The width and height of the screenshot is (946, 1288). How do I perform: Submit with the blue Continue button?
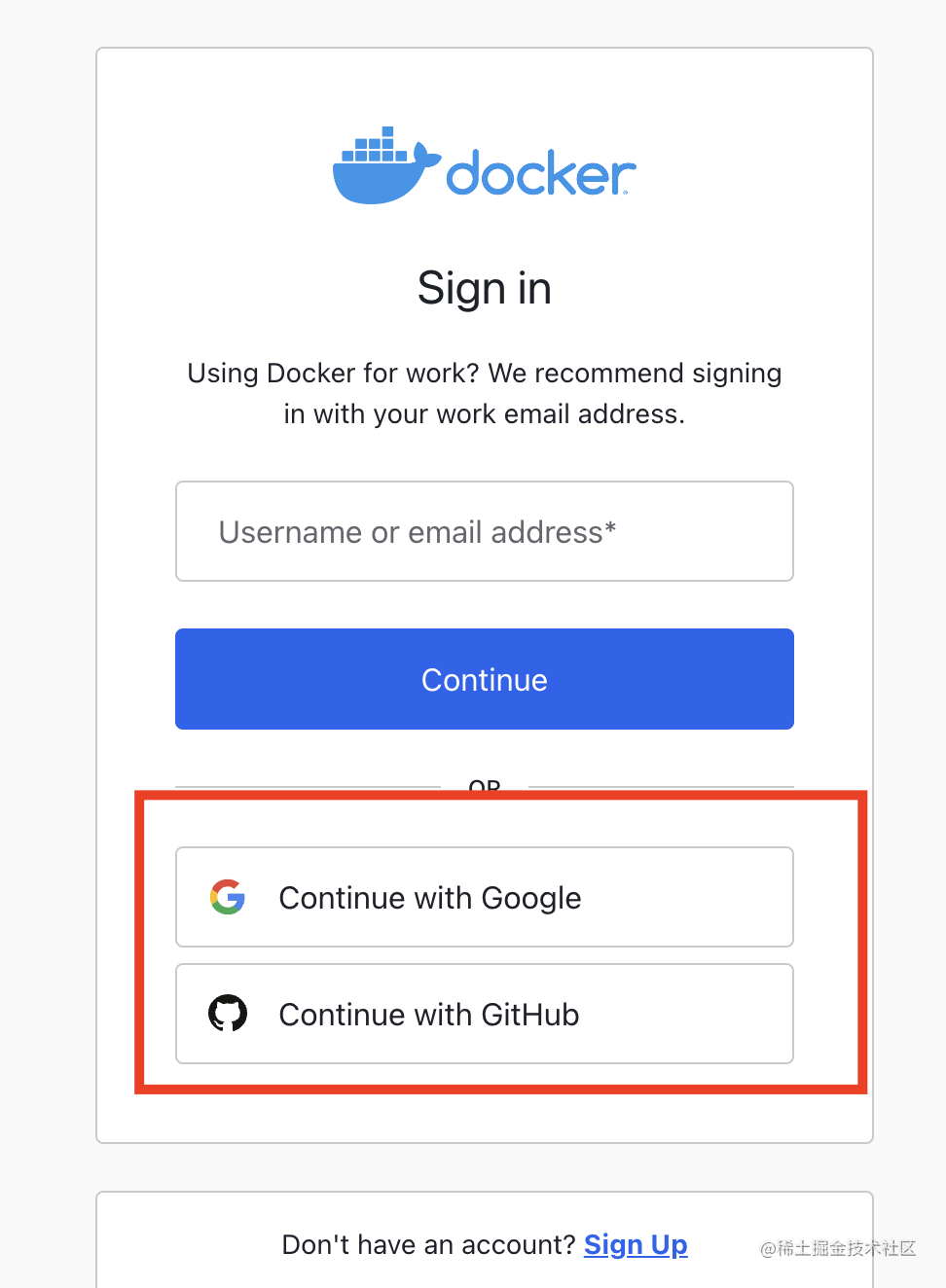point(485,679)
